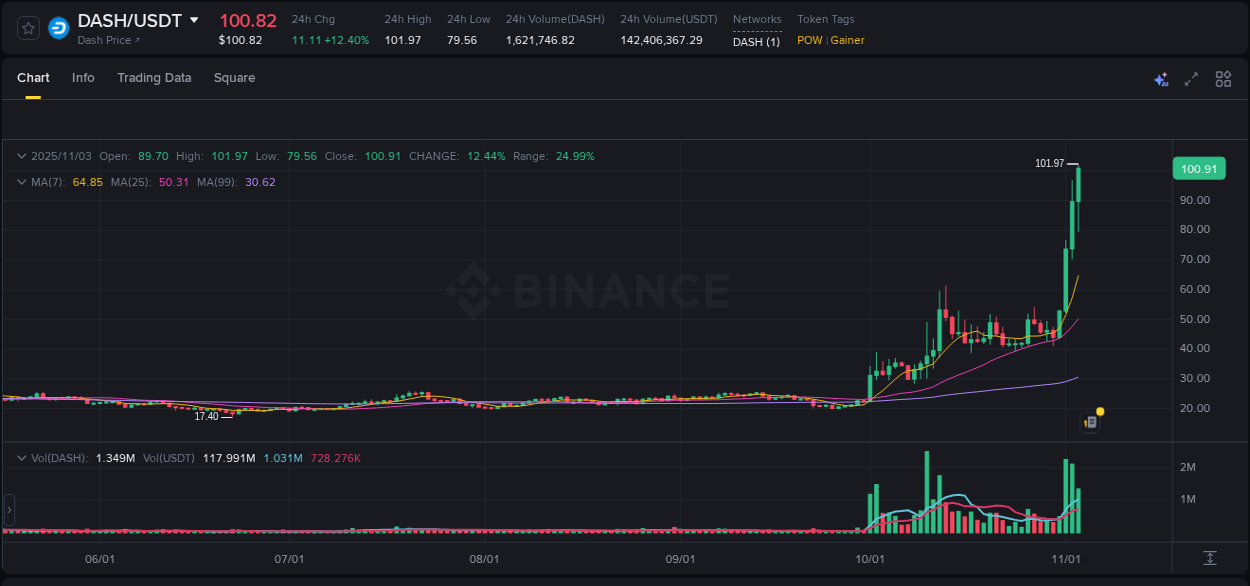This screenshot has width=1250, height=586.
Task: Click the Dash coin logo
Action: (58, 27)
